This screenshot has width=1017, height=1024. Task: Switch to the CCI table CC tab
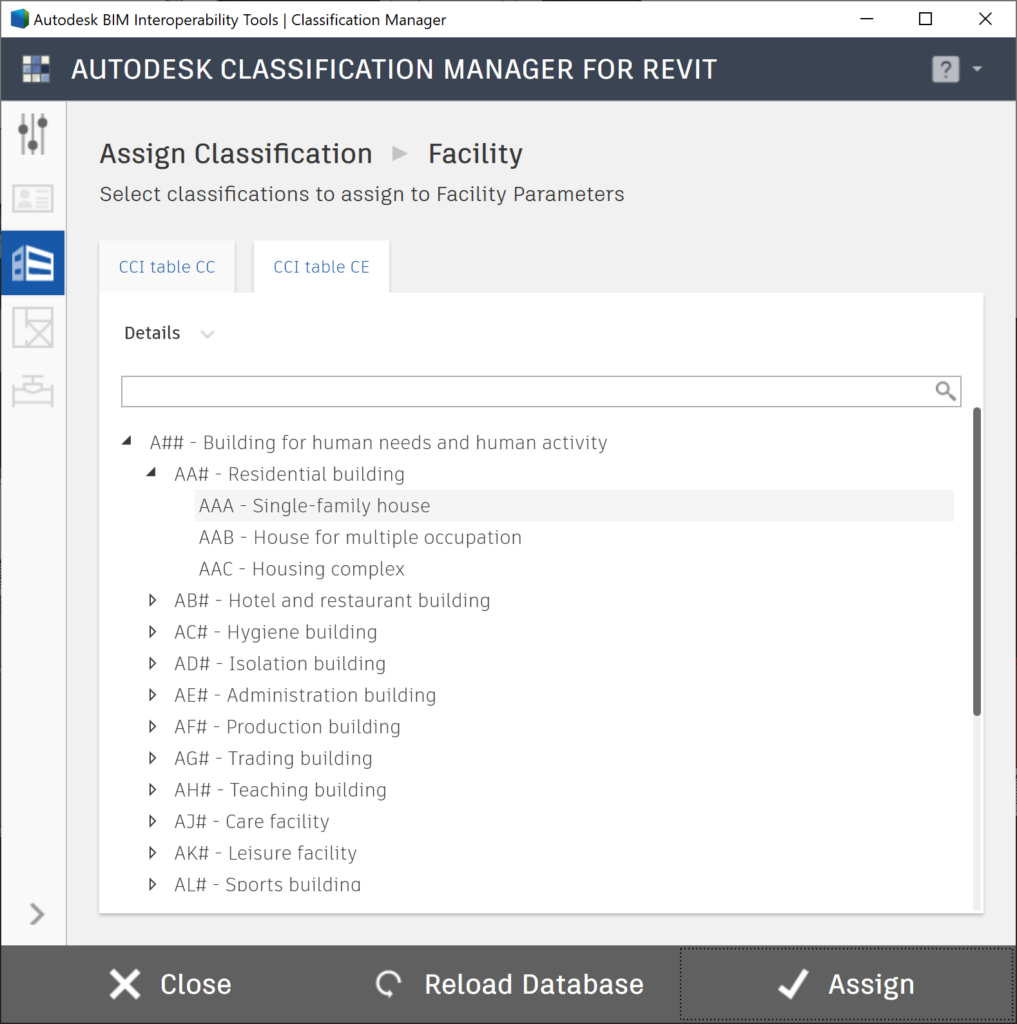167,266
